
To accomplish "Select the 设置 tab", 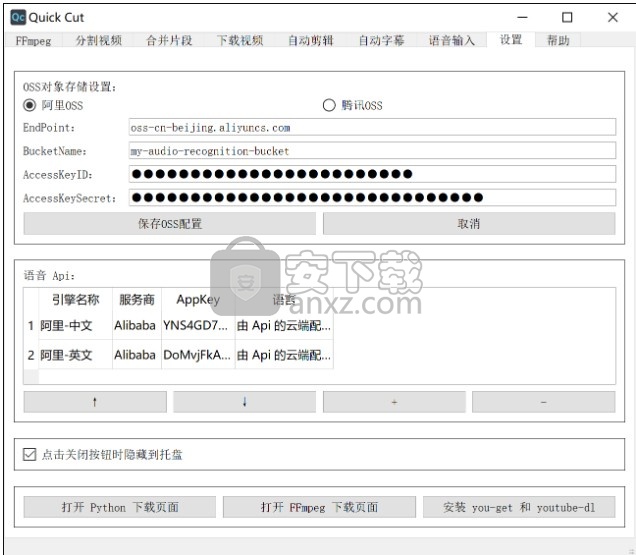I will click(511, 40).
